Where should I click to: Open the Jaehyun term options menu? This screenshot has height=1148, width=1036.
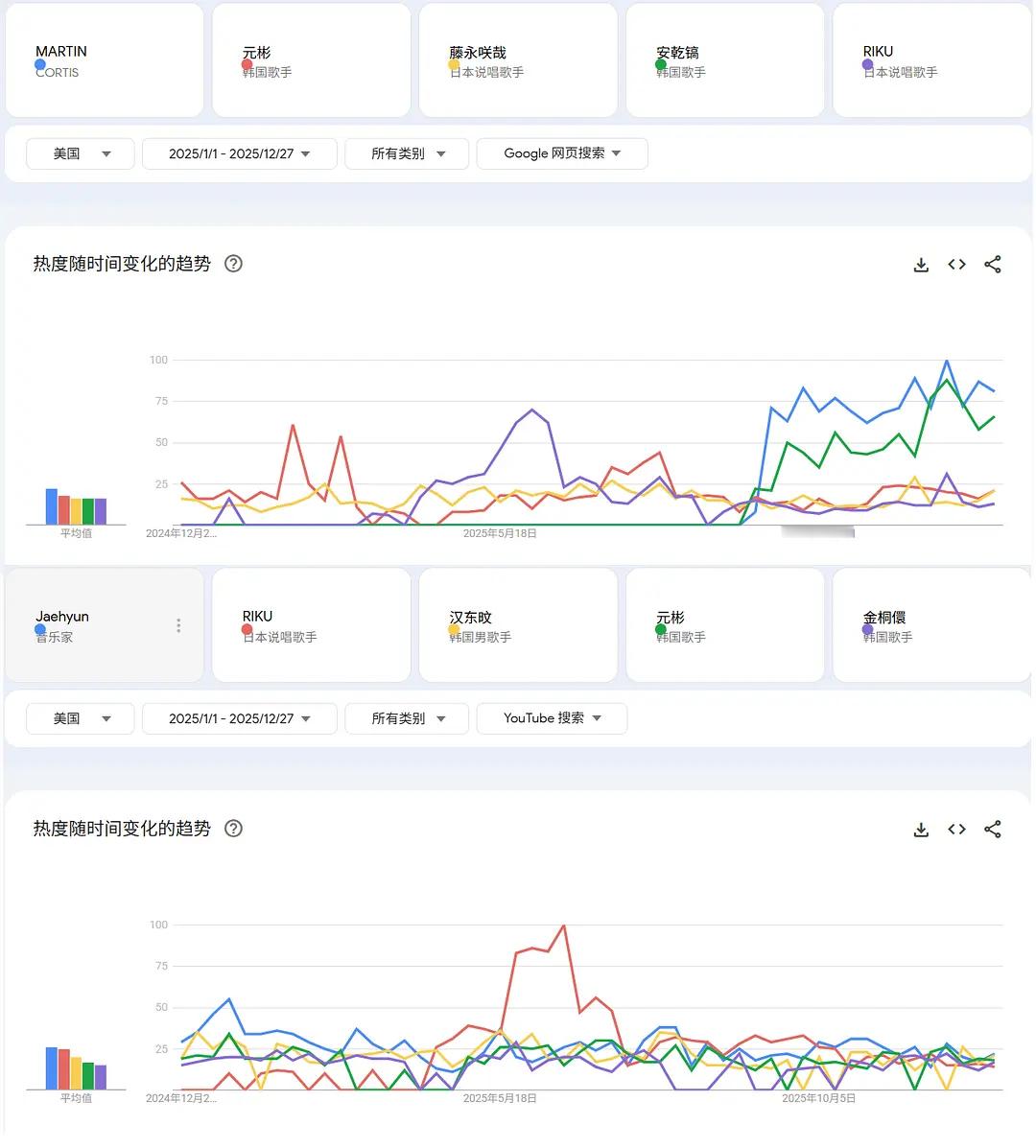(178, 625)
